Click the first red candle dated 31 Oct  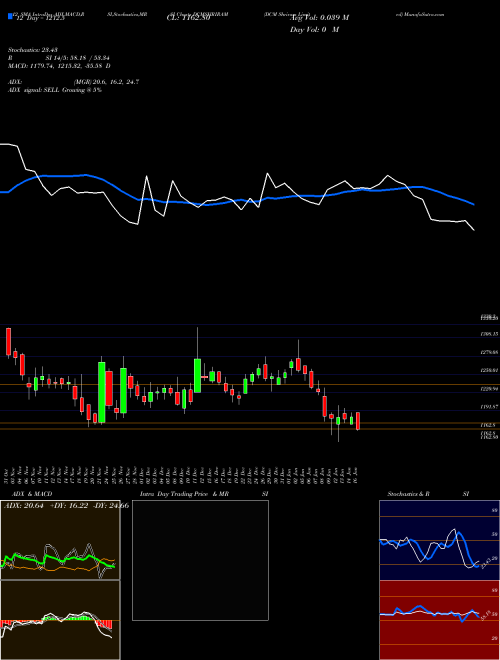coord(8,342)
